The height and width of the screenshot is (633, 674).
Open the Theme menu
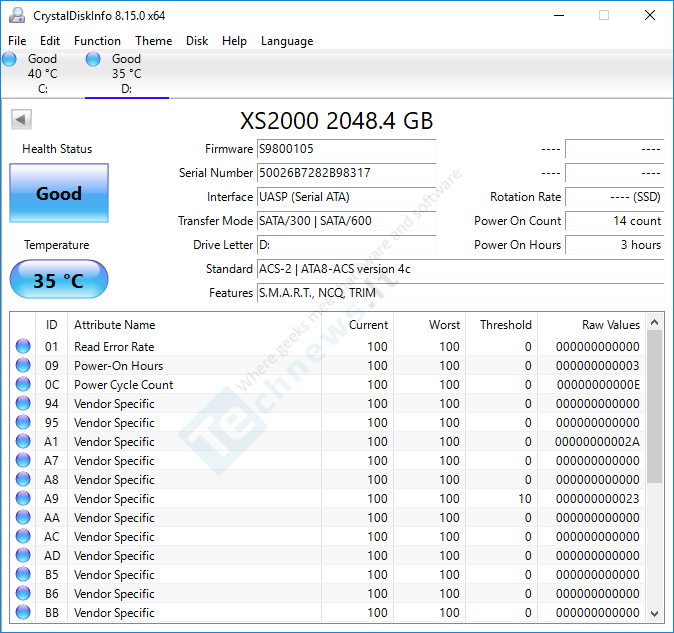pos(154,41)
